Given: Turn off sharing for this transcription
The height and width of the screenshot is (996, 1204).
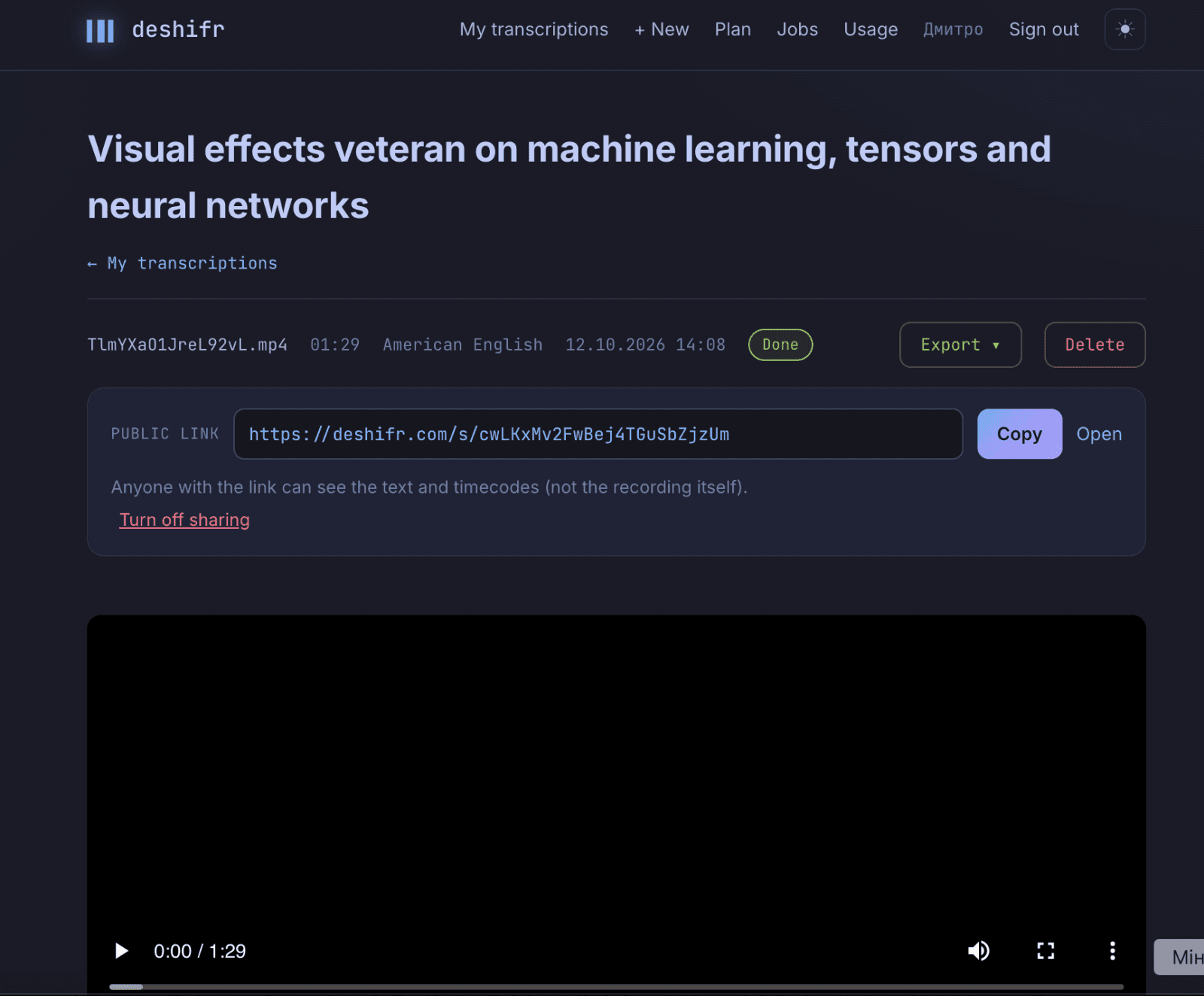Looking at the screenshot, I should point(184,520).
